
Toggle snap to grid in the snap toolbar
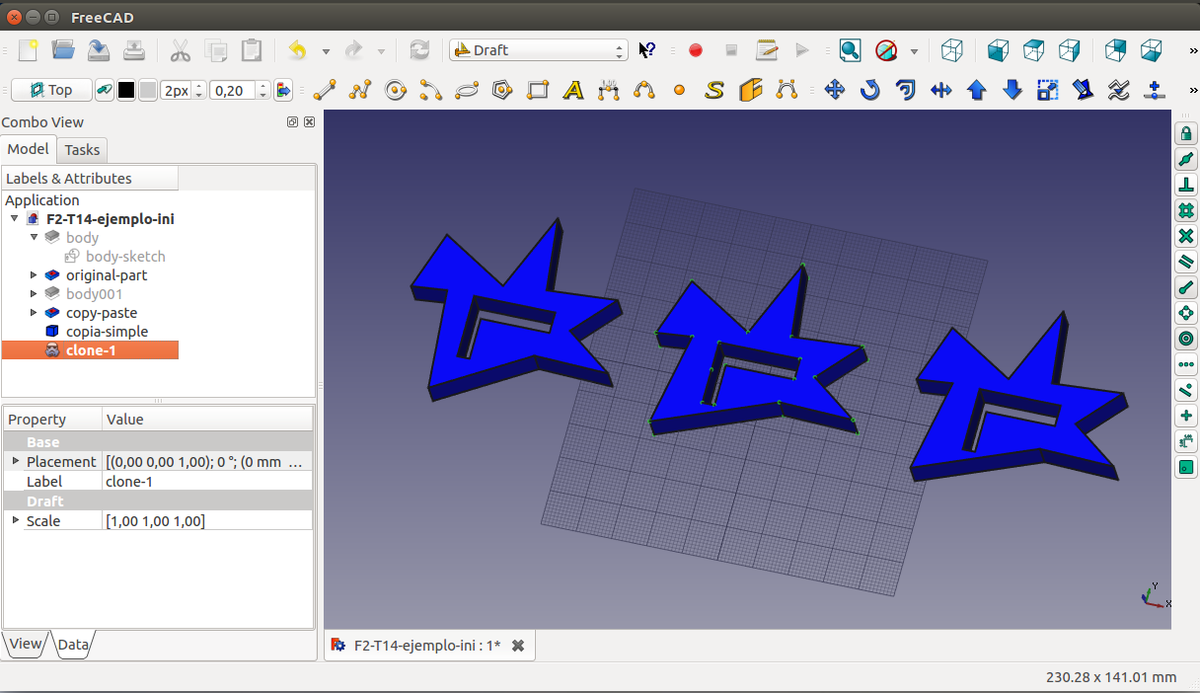(x=1186, y=211)
